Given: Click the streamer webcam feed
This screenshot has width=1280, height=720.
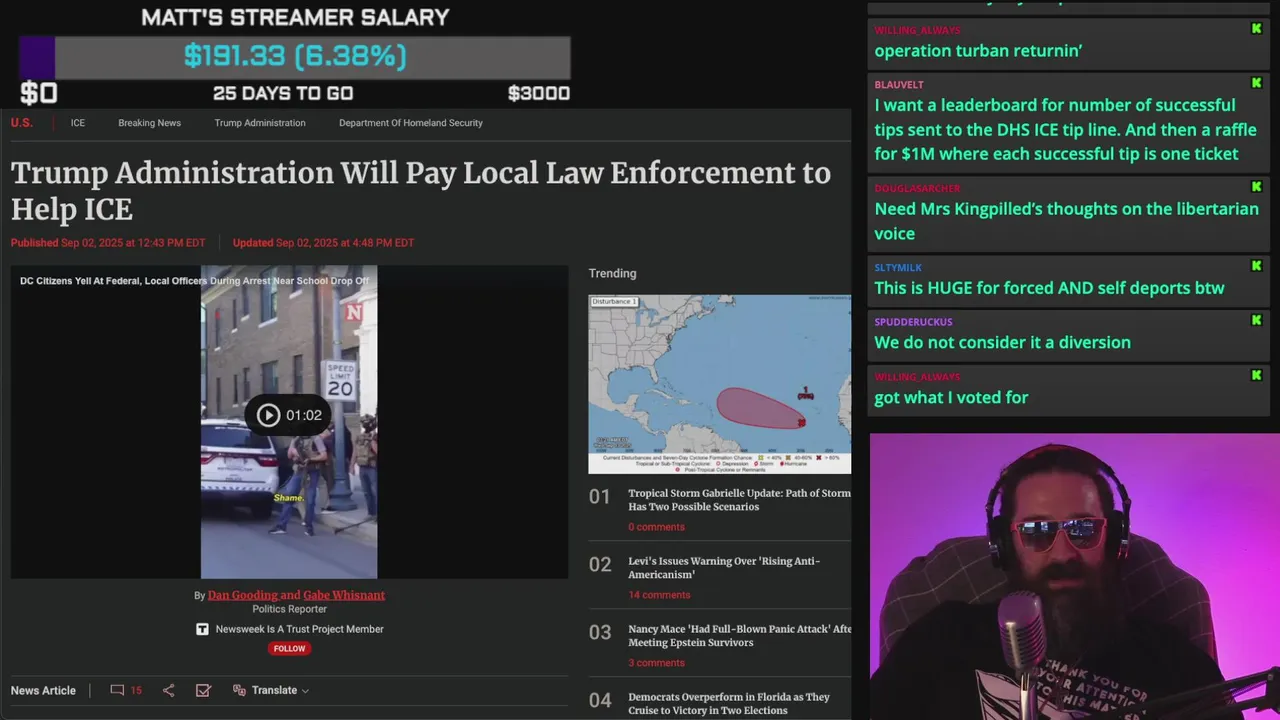Looking at the screenshot, I should click(x=1074, y=576).
